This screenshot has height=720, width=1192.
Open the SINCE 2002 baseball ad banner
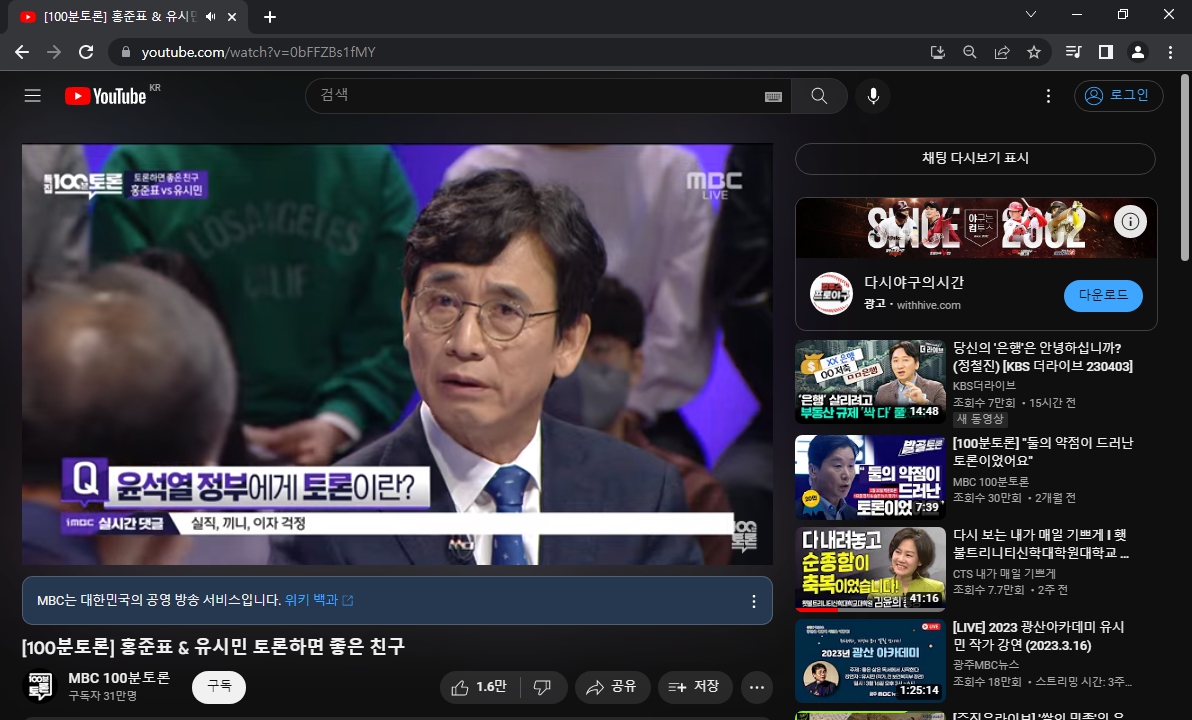click(976, 228)
